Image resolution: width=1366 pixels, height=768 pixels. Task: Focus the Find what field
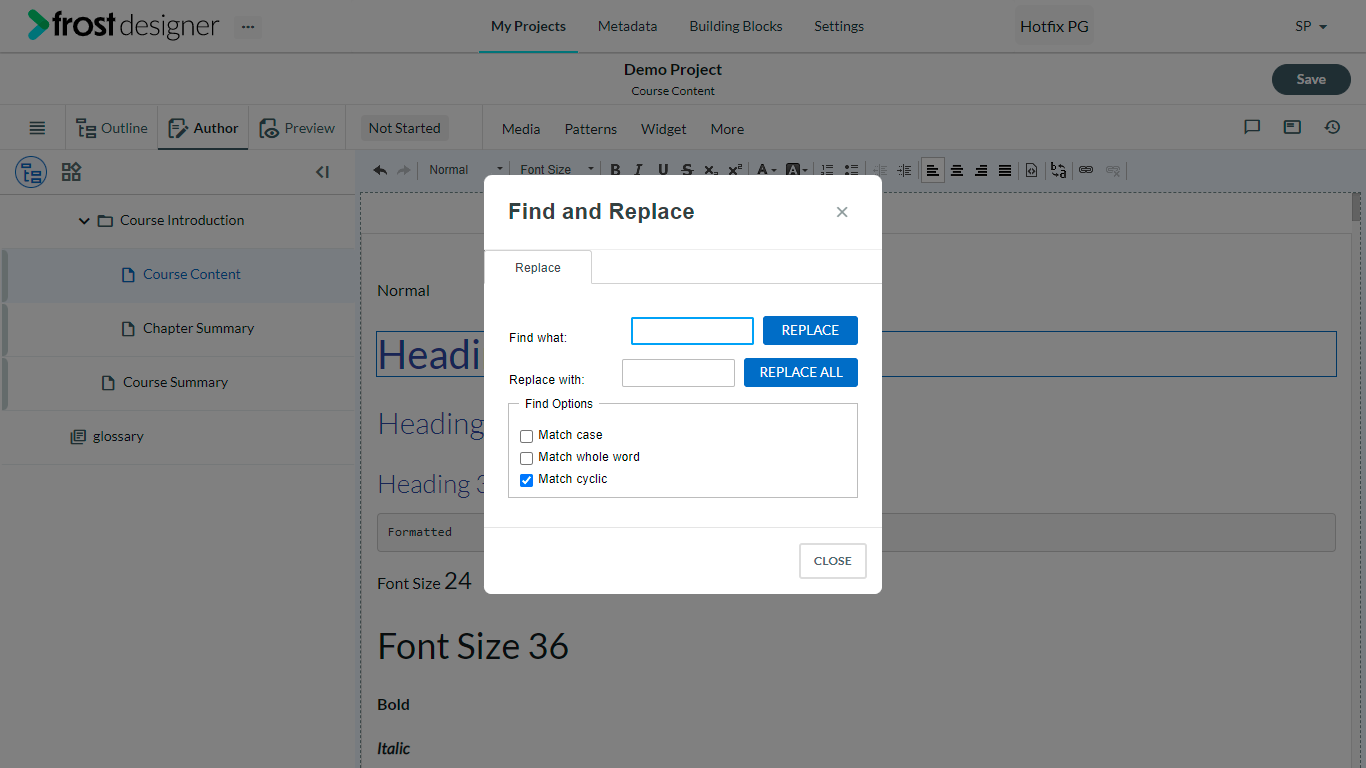692,331
